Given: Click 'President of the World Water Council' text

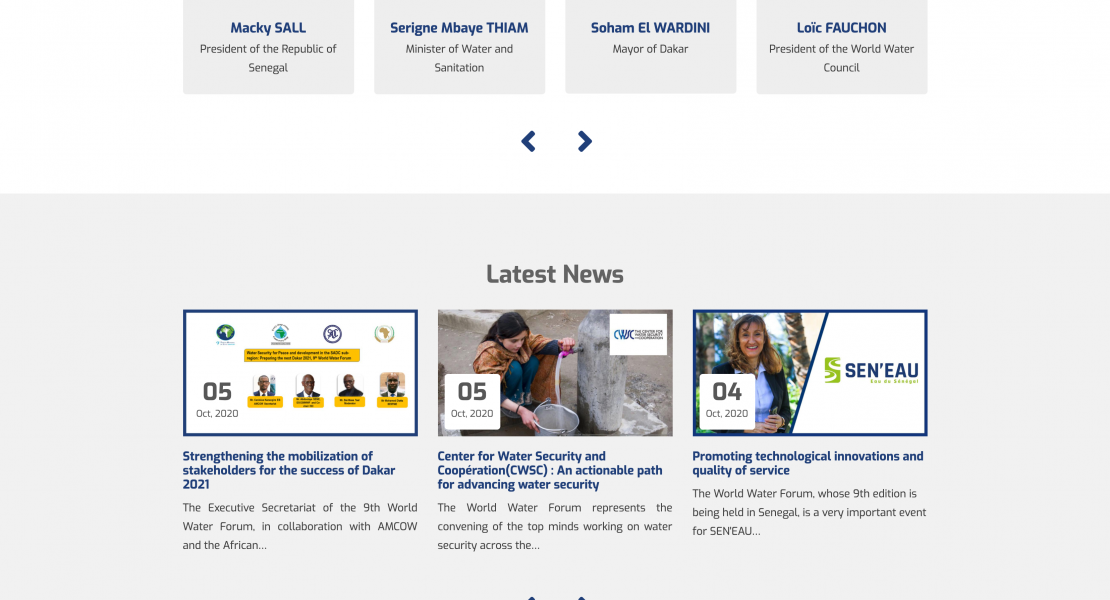Looking at the screenshot, I should (842, 58).
